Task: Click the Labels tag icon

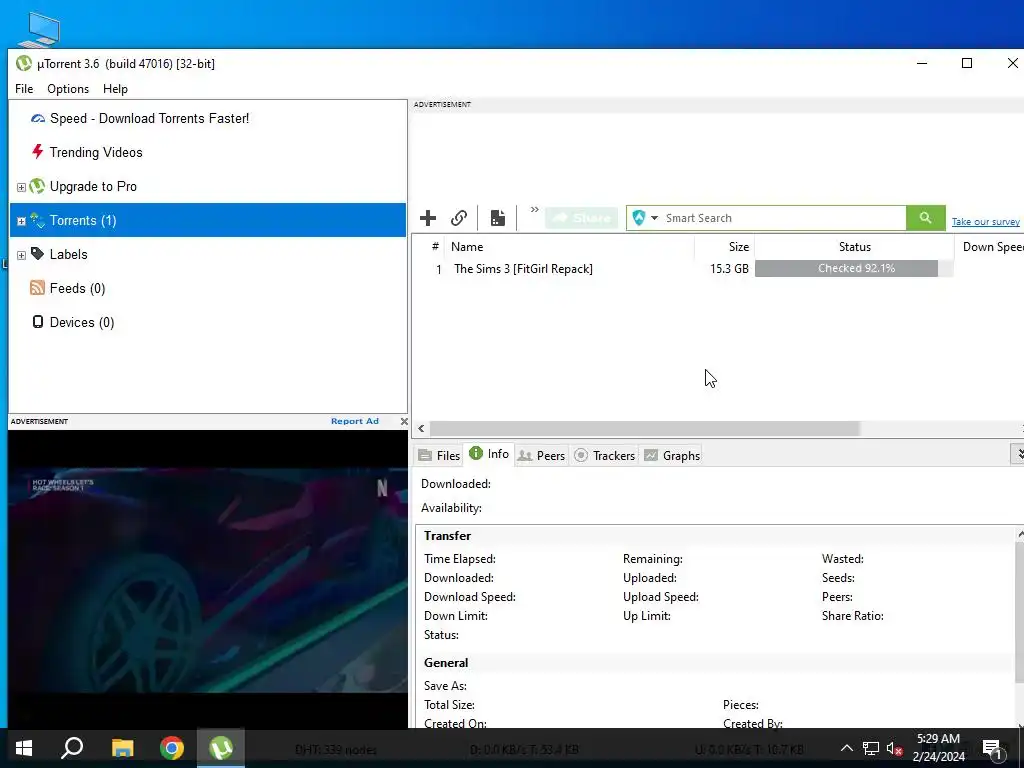Action: tap(38, 253)
